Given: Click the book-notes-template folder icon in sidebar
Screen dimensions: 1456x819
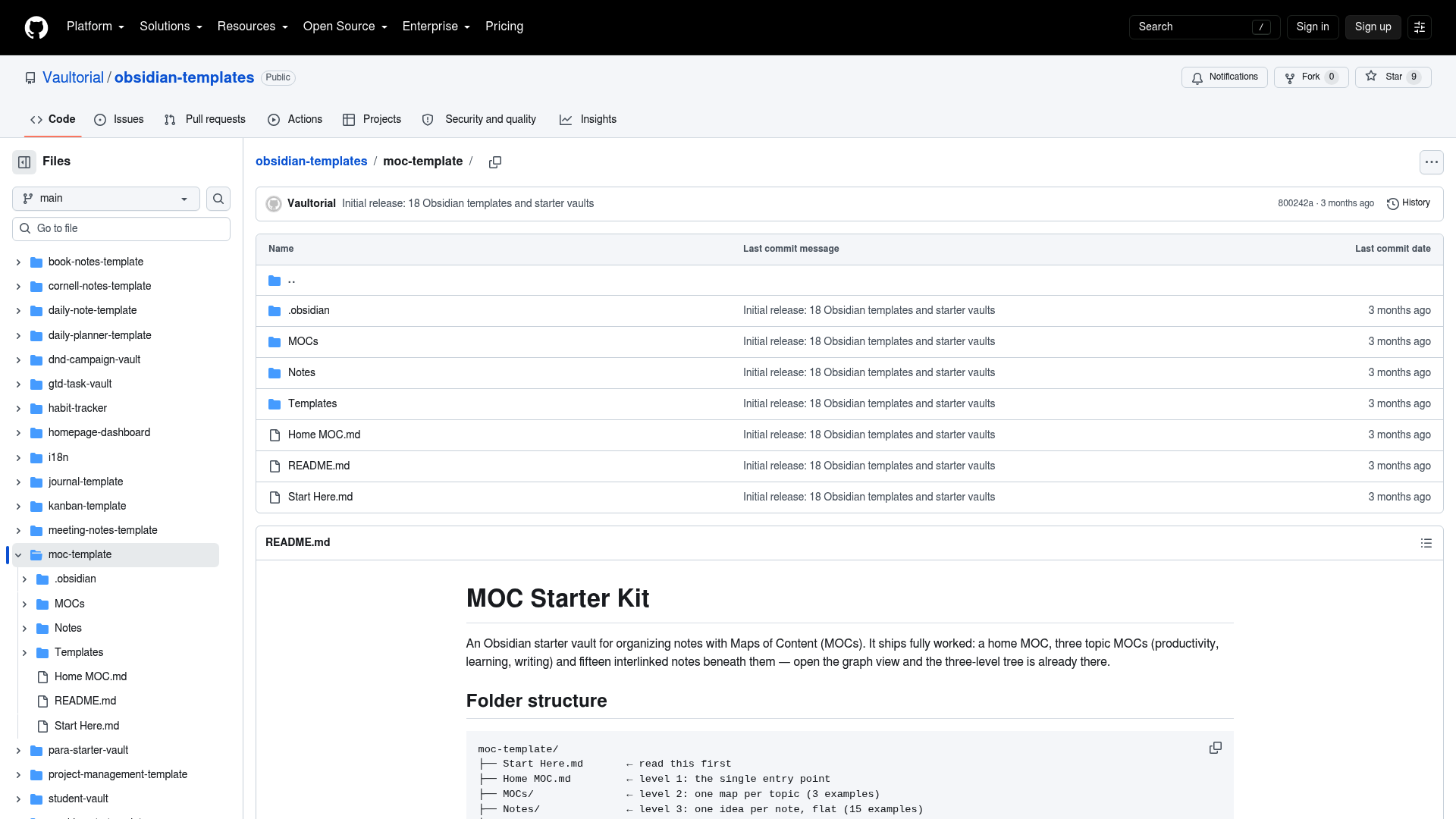Looking at the screenshot, I should click(36, 262).
